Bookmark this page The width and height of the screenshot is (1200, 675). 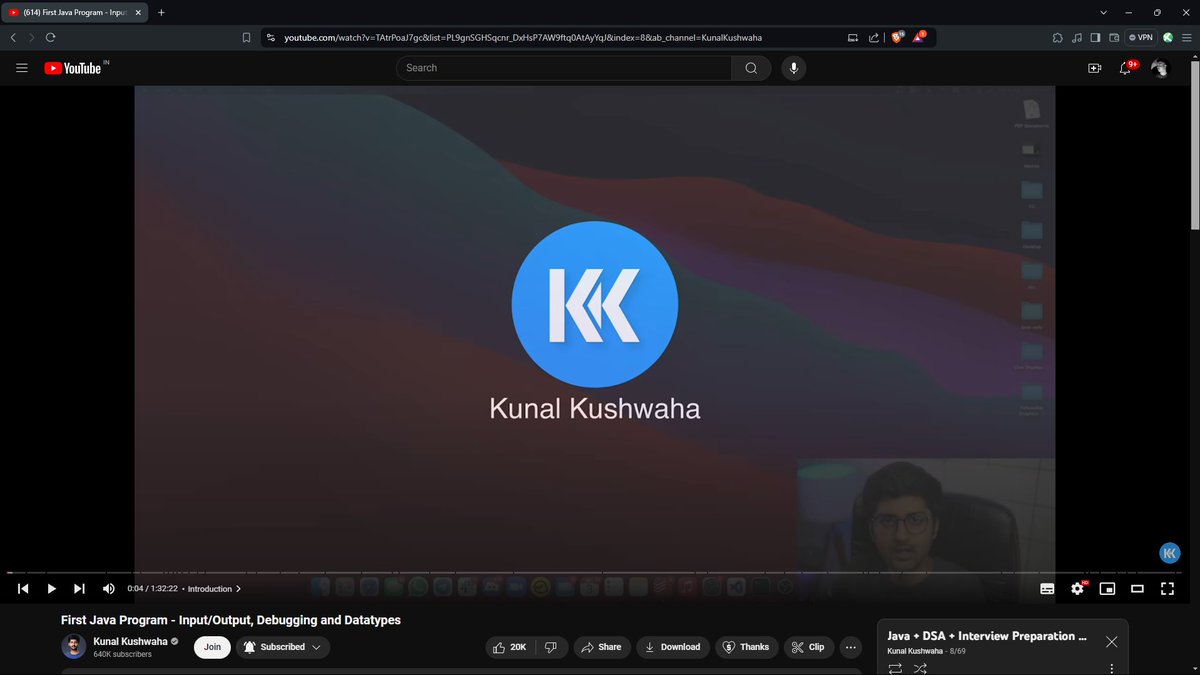pyautogui.click(x=246, y=37)
